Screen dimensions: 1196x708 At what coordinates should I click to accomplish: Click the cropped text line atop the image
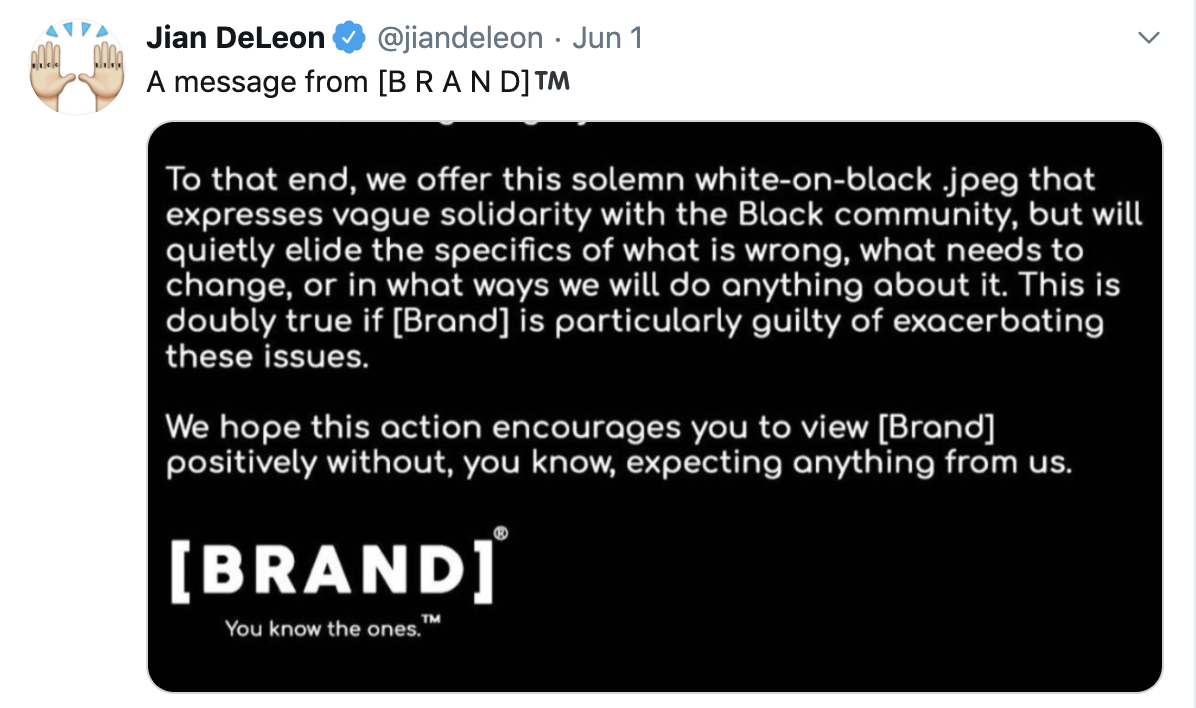[500, 127]
